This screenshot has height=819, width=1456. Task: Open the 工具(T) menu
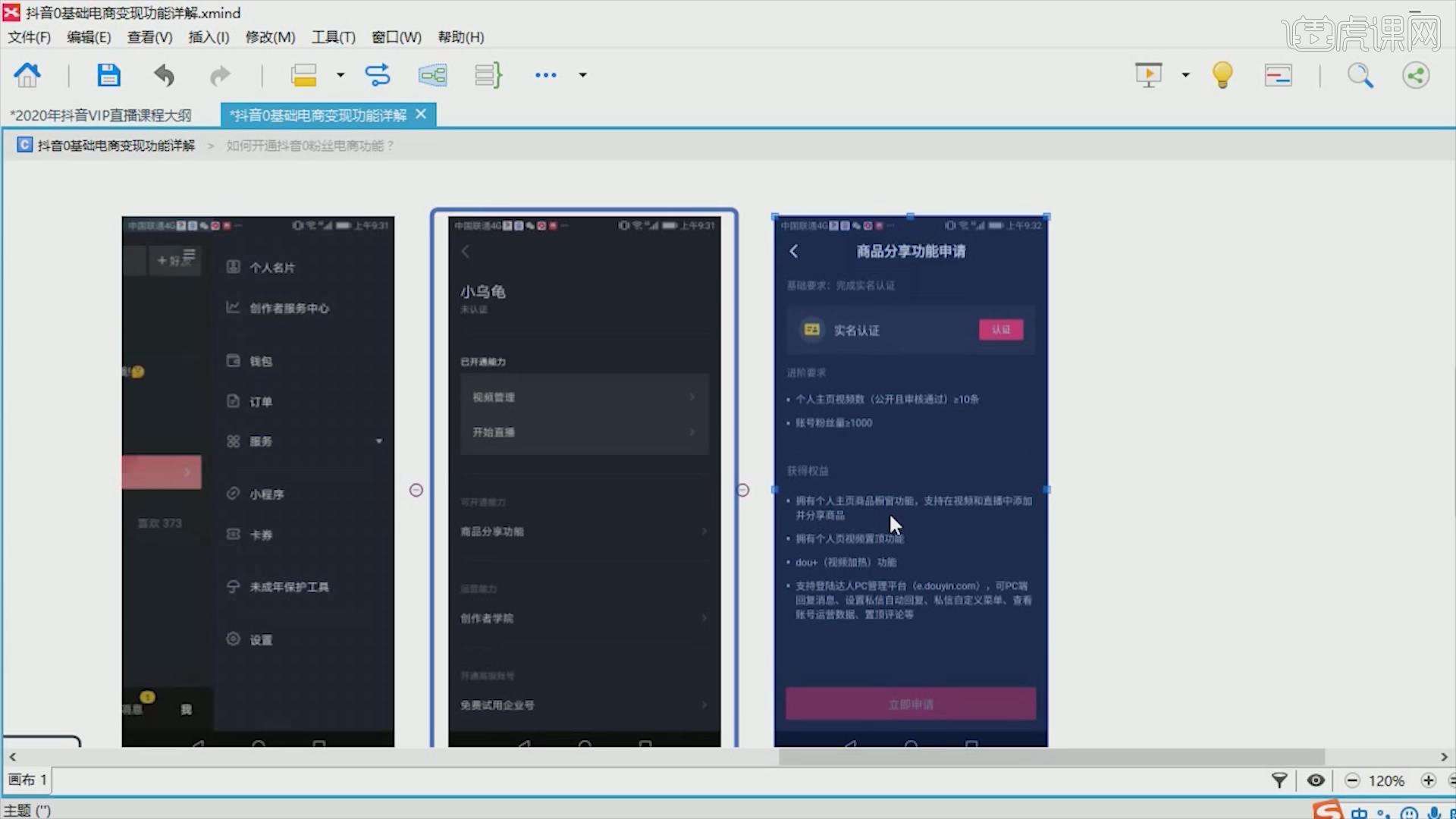(x=334, y=37)
